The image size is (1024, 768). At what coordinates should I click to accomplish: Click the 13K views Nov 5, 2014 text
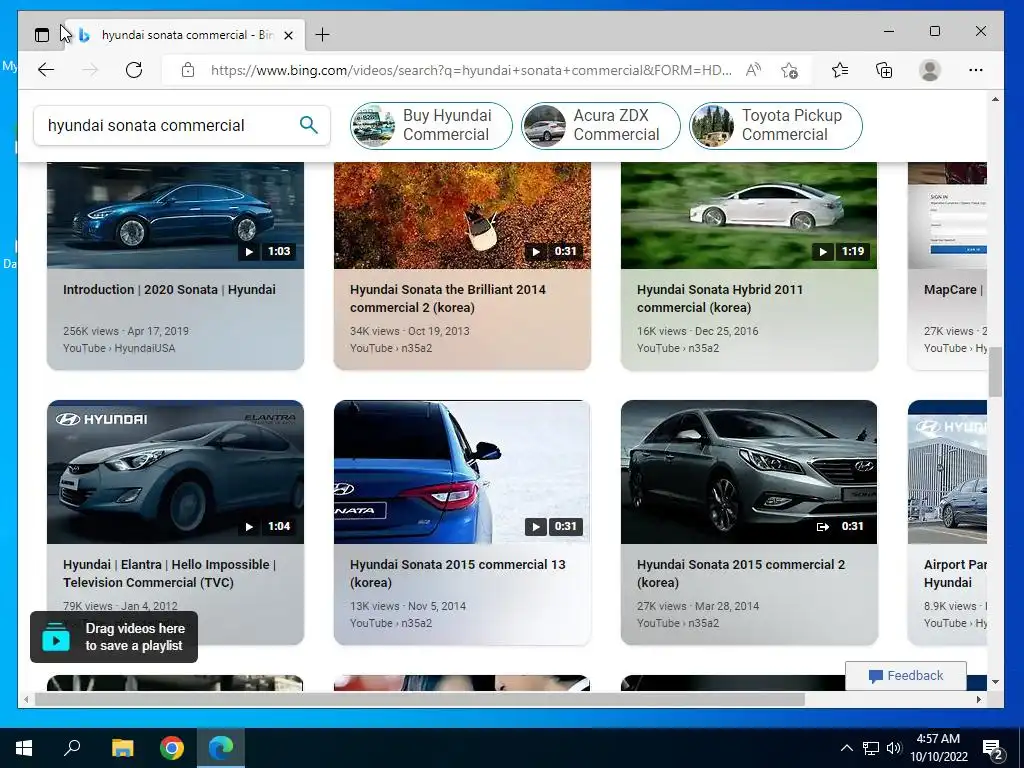pos(408,606)
